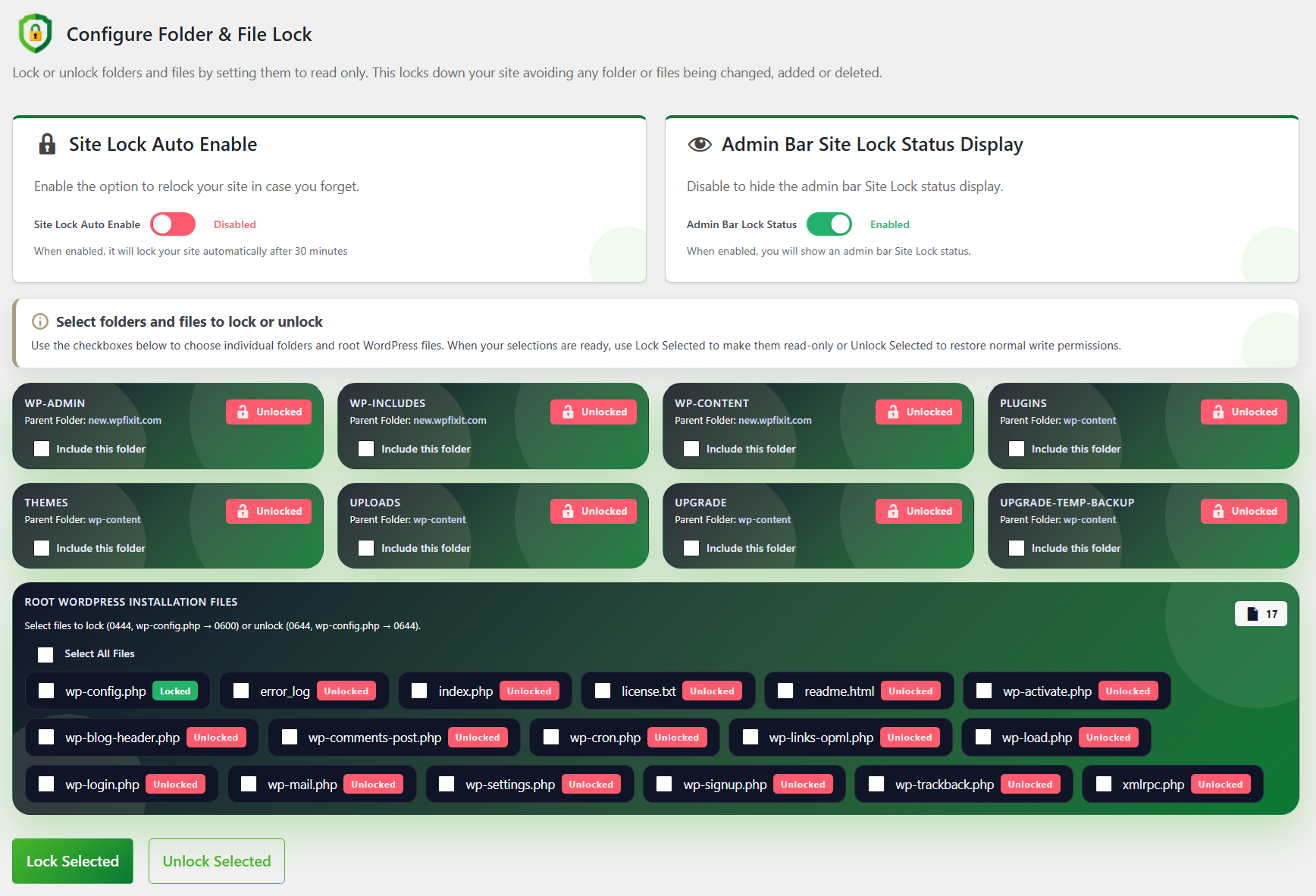Check Include this folder for WP-CONTENT

(691, 449)
